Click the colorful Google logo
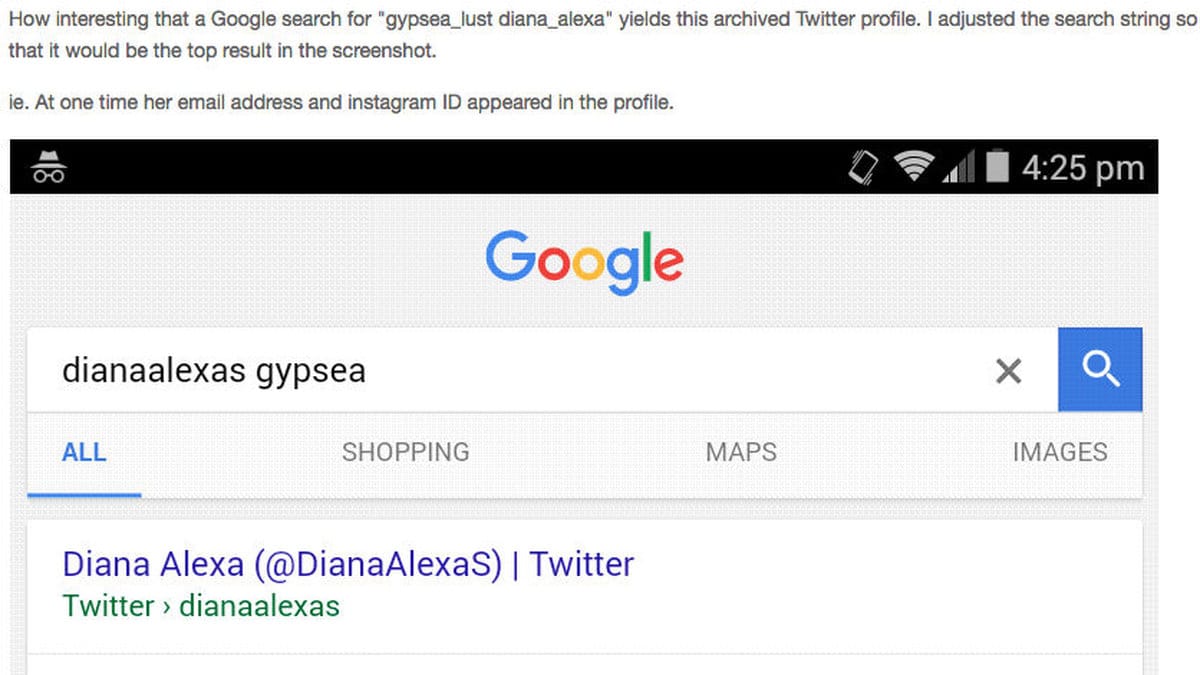 (x=584, y=261)
